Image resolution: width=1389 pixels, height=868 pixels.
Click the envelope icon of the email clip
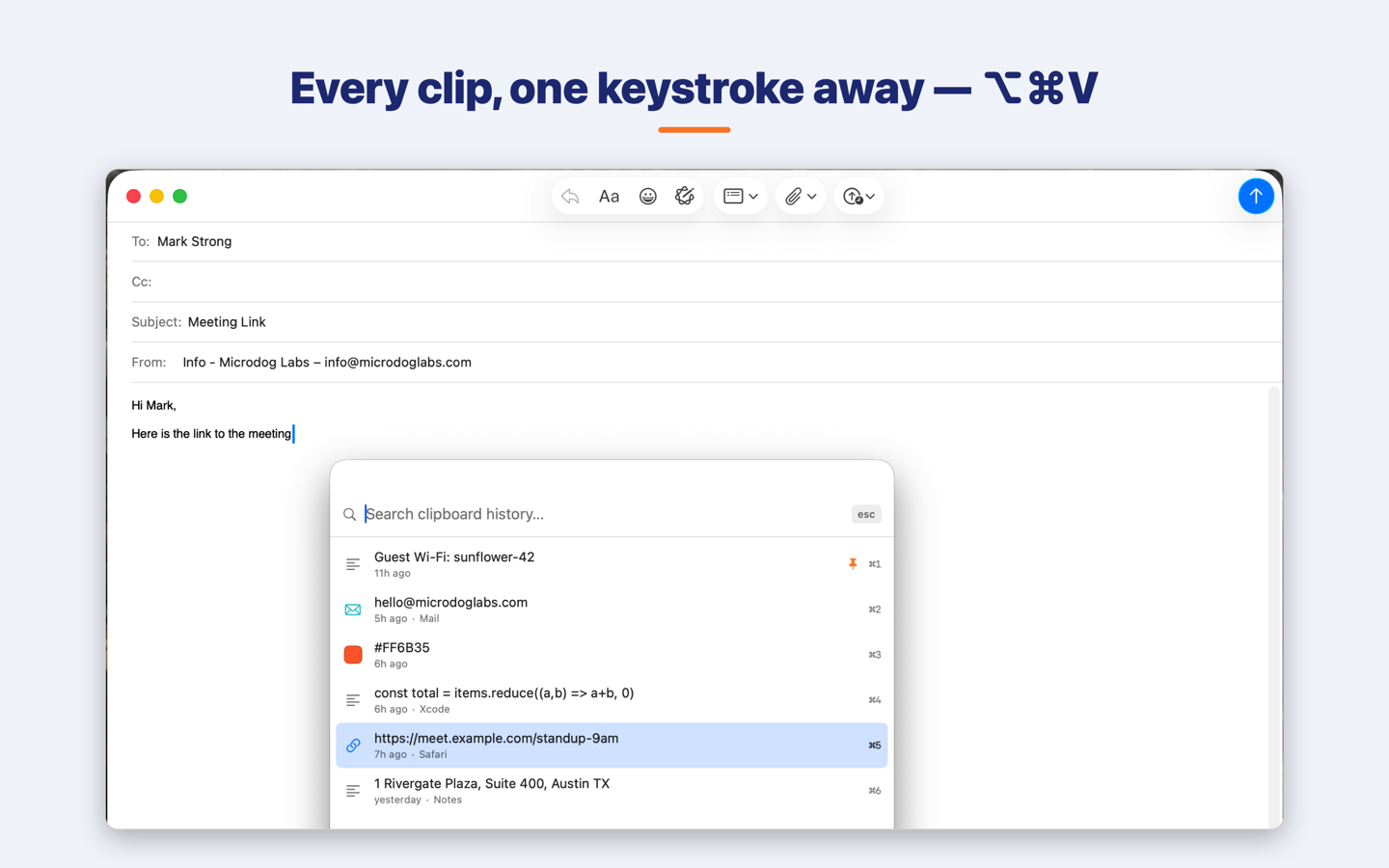coord(353,610)
